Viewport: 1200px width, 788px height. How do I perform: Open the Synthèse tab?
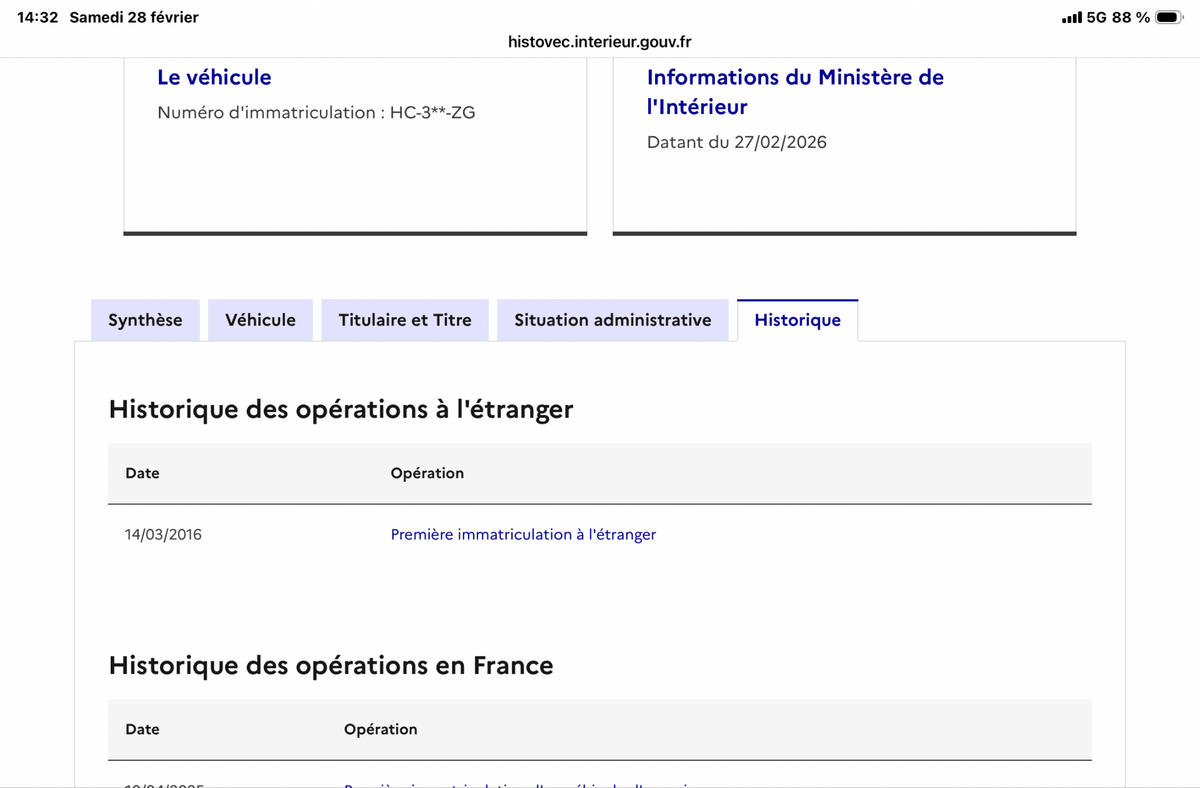point(145,320)
